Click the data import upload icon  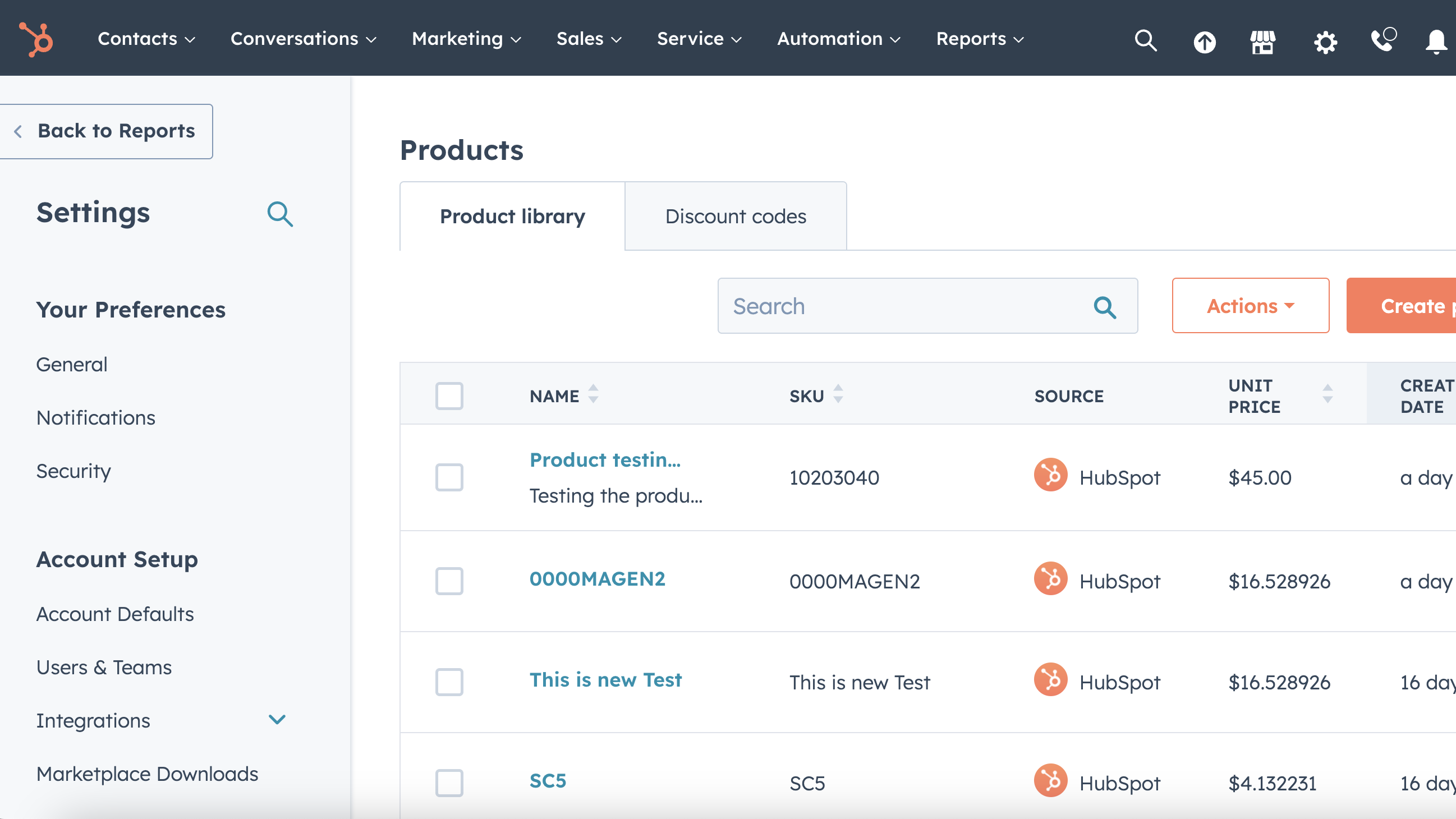(x=1205, y=42)
